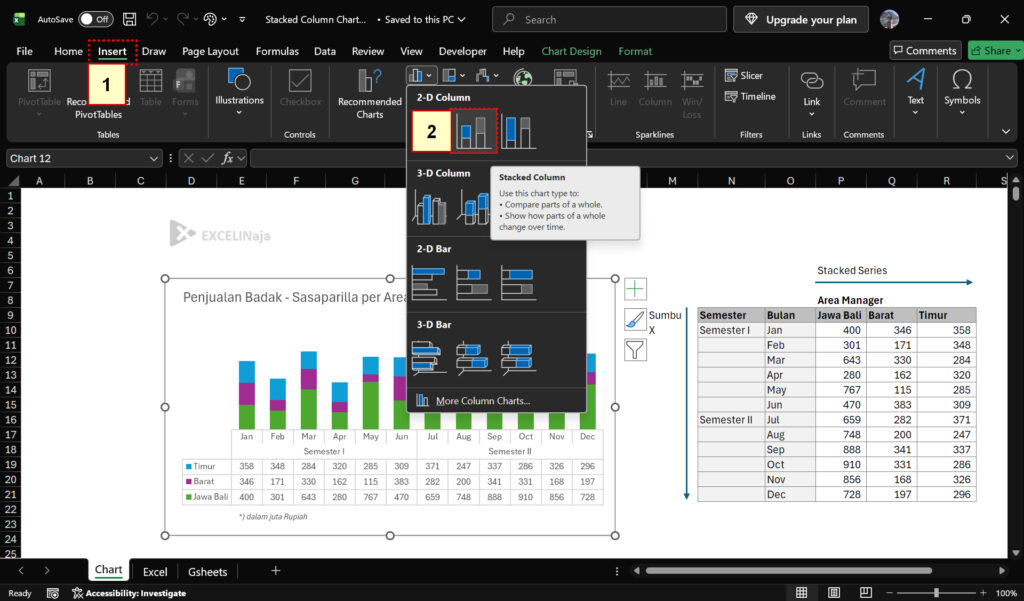Pick the 3-D Clustered Column chart icon
The image size is (1024, 601).
coord(429,208)
